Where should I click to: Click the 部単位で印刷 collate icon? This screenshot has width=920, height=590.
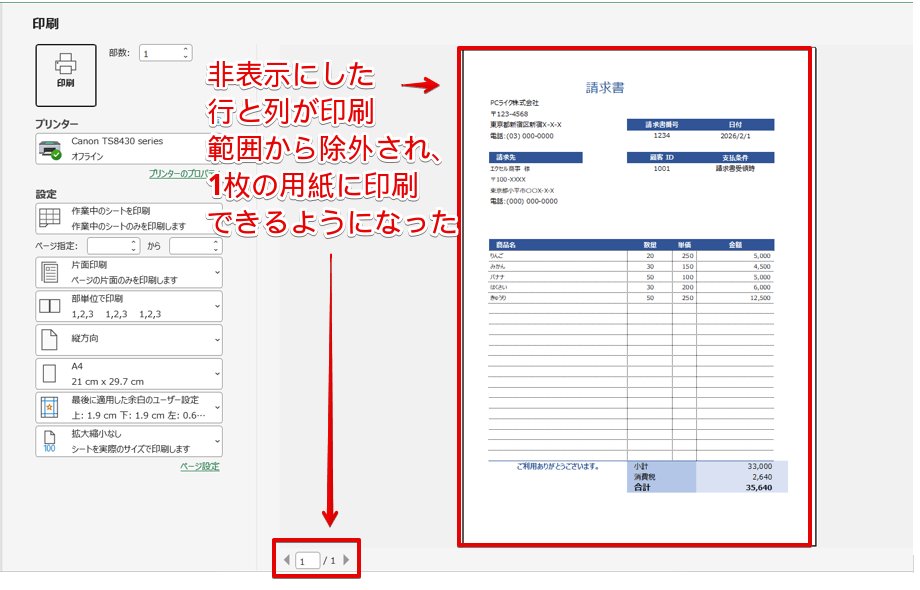[x=49, y=306]
